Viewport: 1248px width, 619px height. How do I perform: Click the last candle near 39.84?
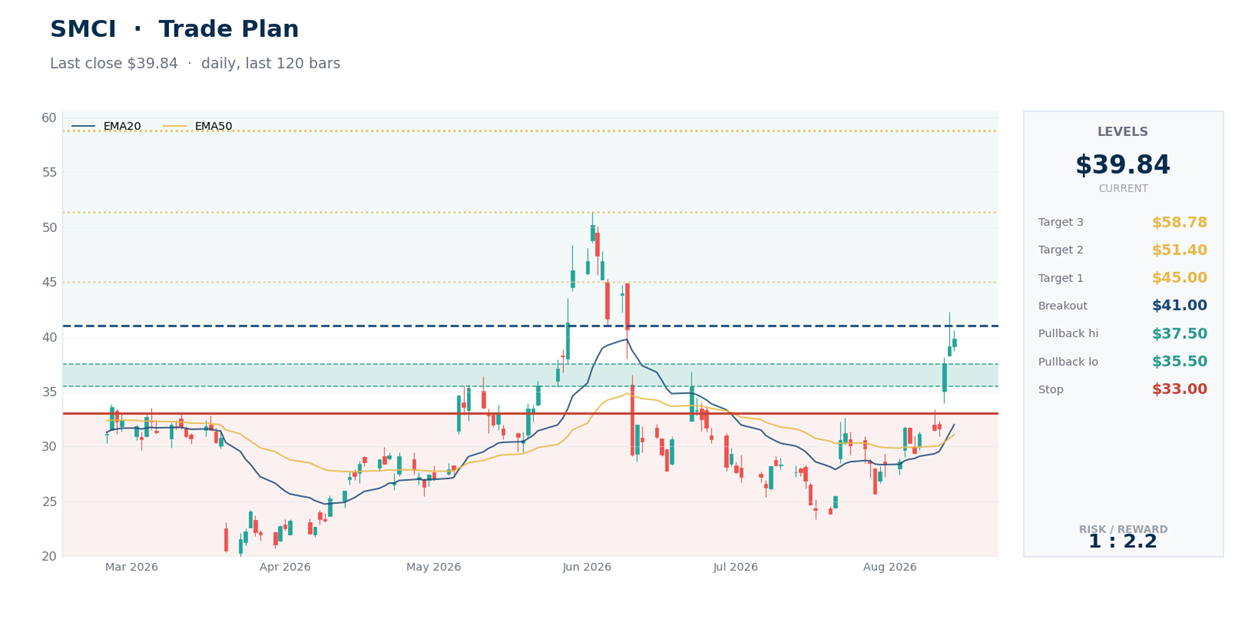point(954,342)
